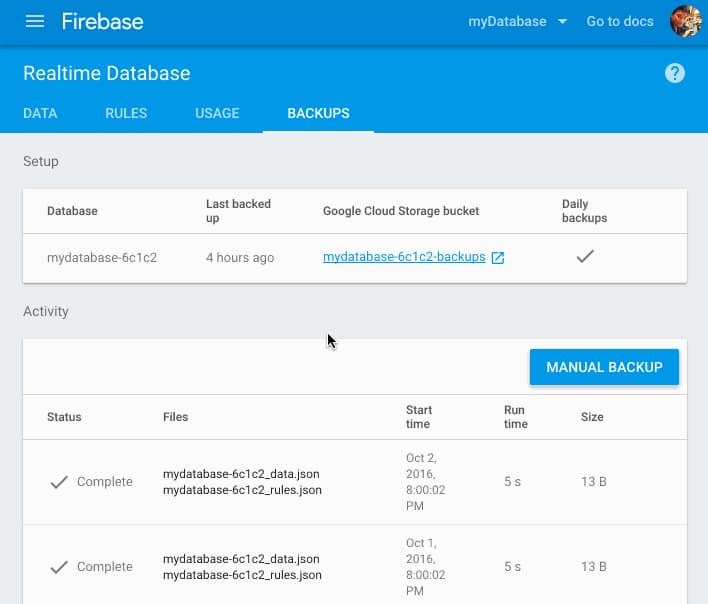708x604 pixels.
Task: Click the Daily backups column header
Action: 584,211
